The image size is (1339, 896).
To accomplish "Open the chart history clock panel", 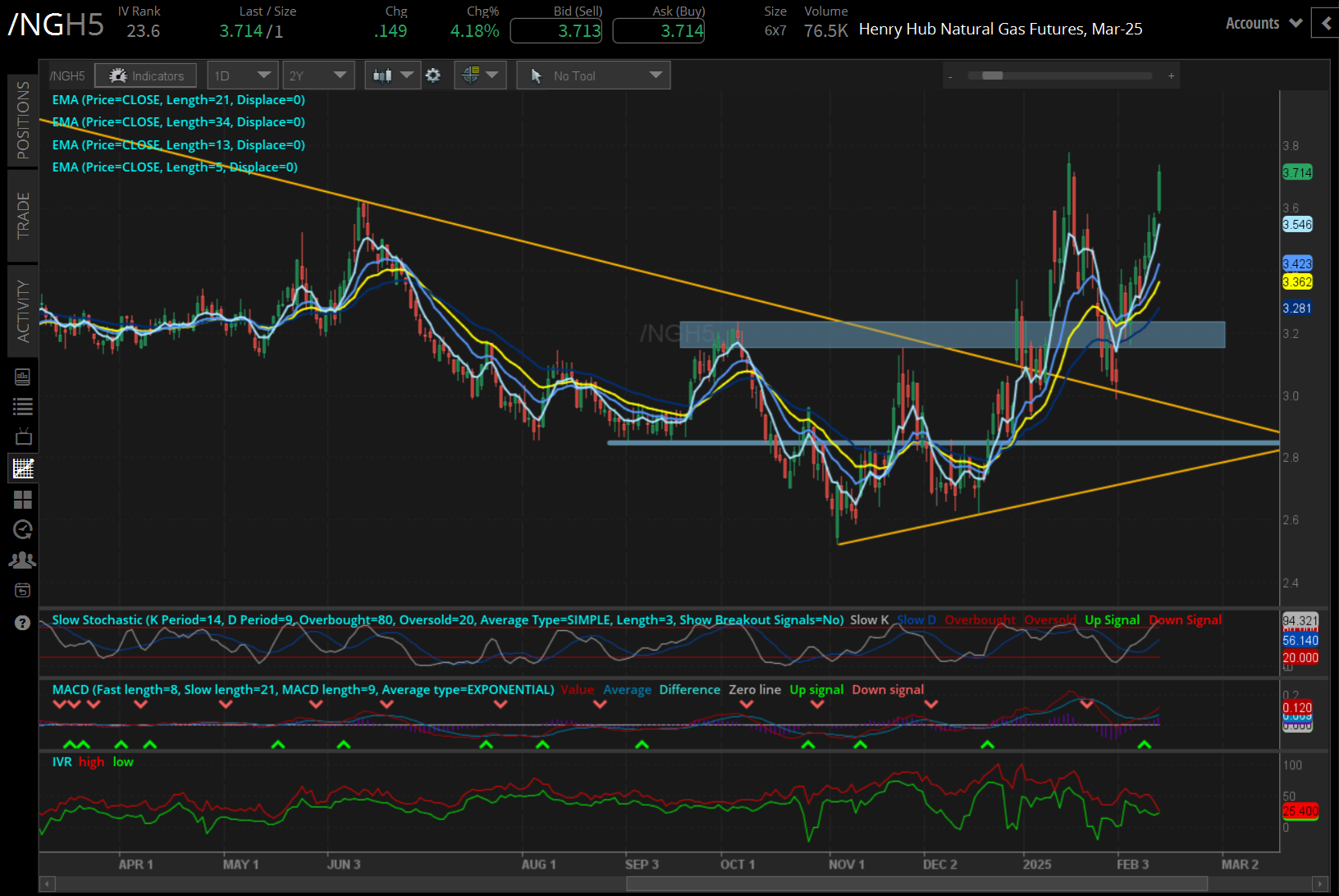I will (x=23, y=529).
